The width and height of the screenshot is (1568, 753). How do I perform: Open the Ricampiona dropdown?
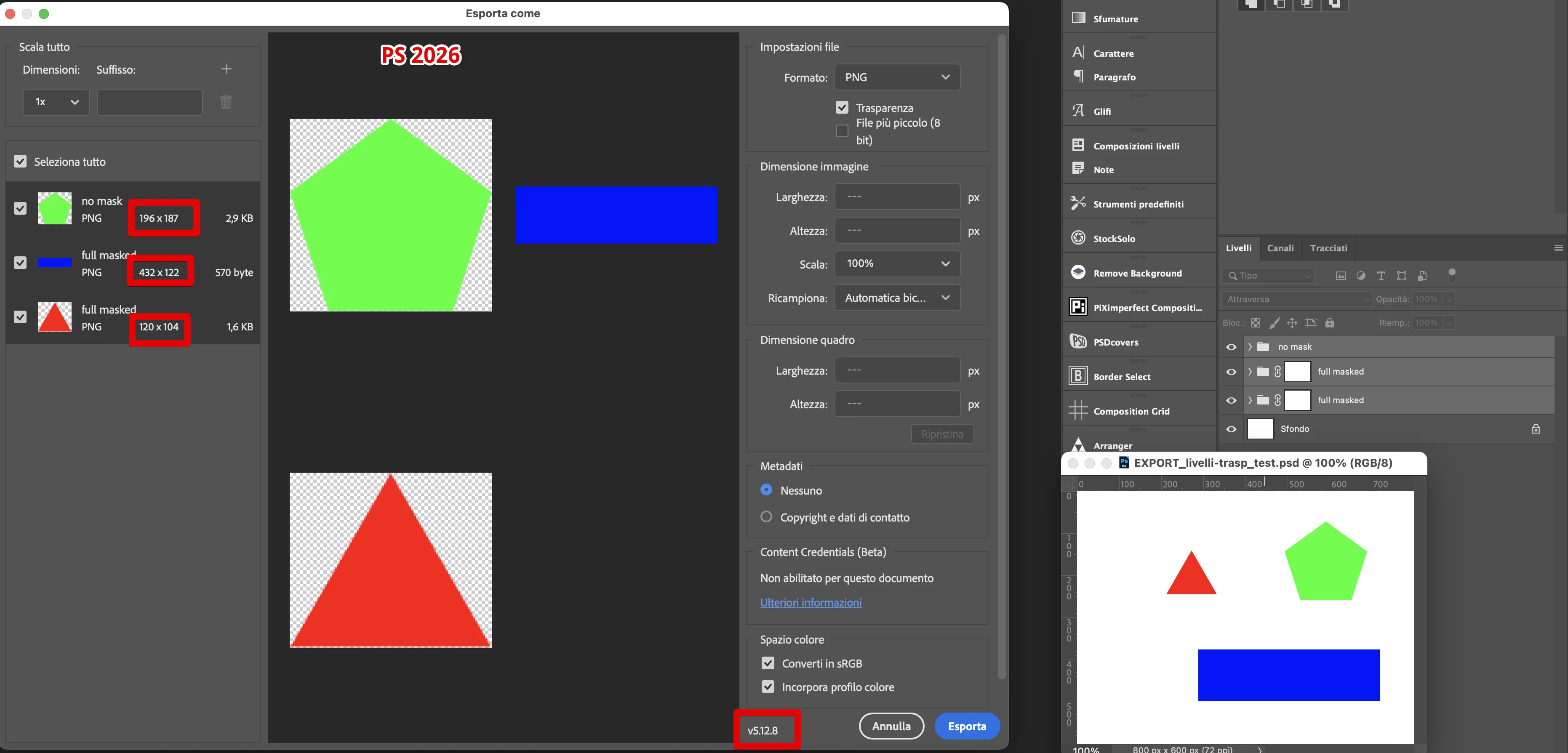tap(897, 298)
